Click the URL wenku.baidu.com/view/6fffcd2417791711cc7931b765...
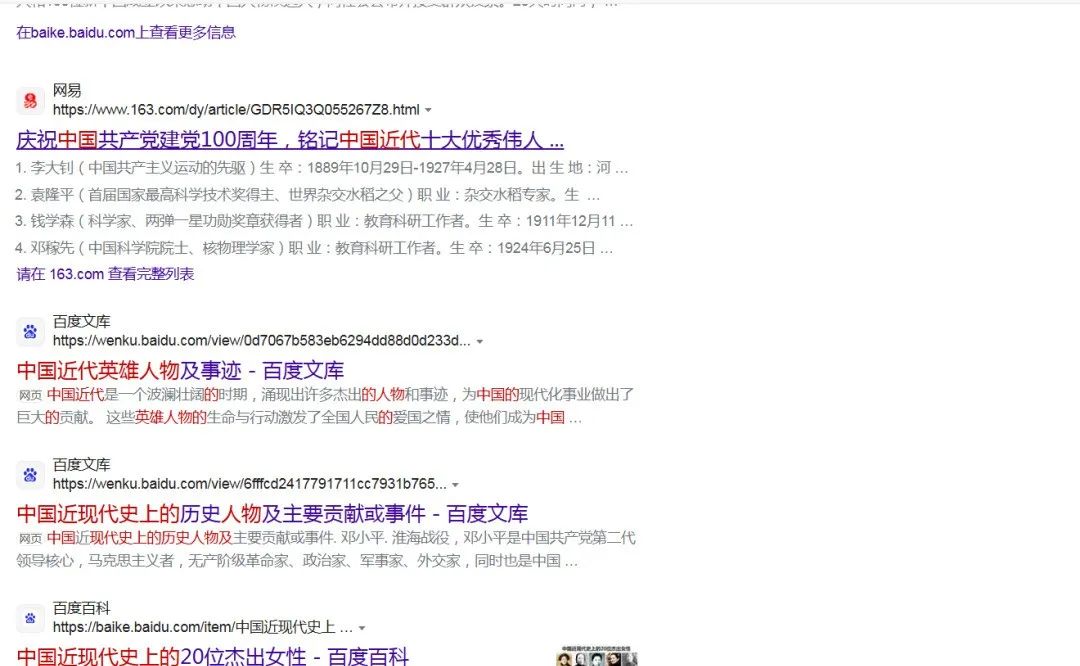Viewport: 1080px width, 666px height. (249, 484)
